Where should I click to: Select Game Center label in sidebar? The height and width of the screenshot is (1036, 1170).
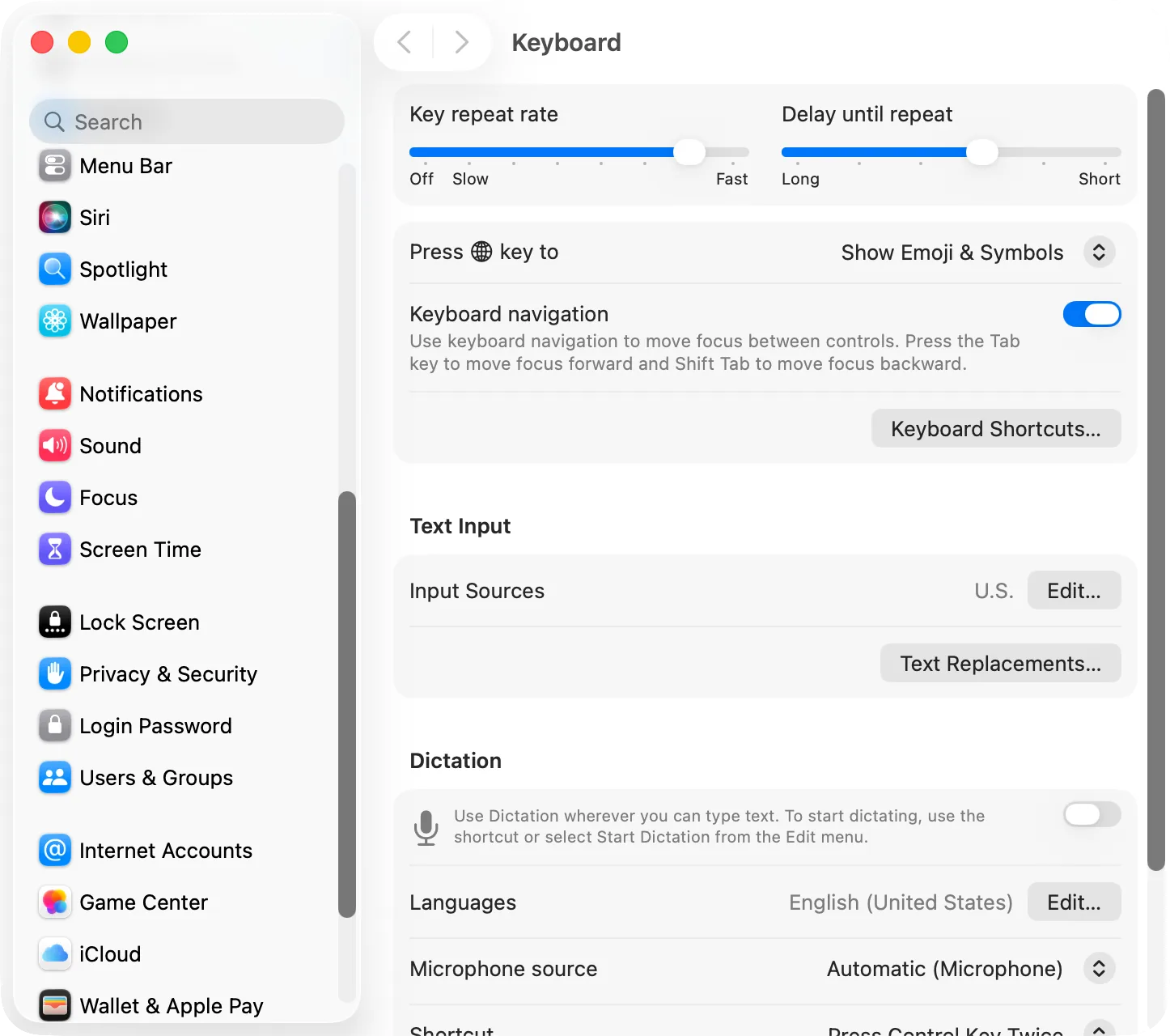[x=144, y=902]
